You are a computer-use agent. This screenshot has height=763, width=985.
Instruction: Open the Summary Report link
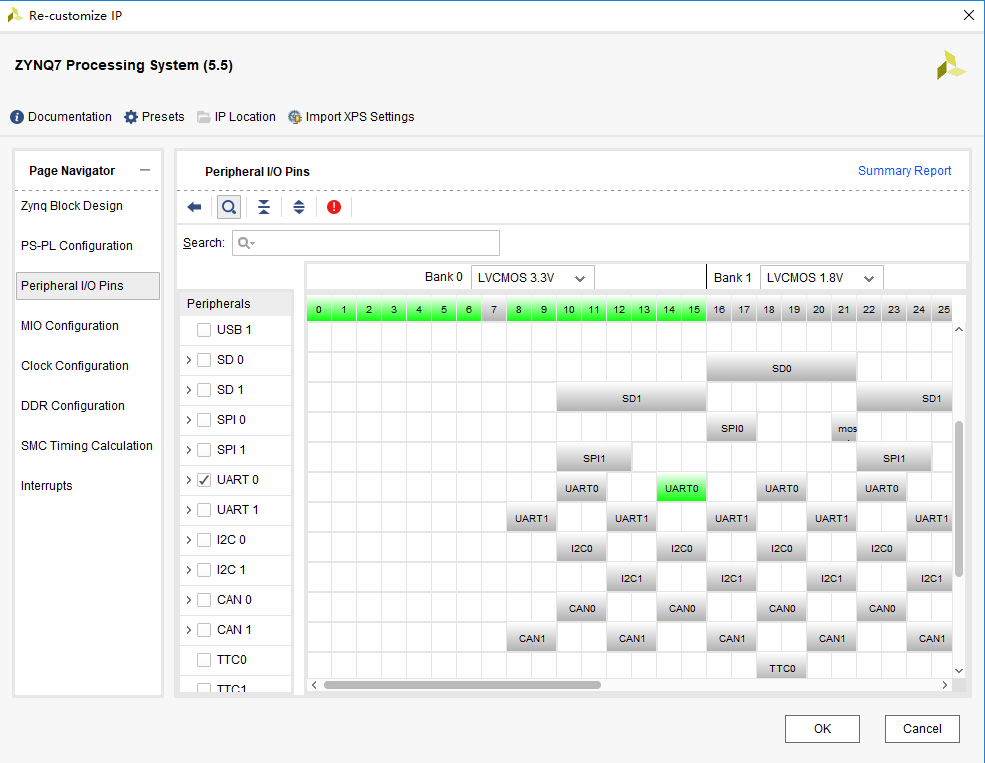click(904, 171)
